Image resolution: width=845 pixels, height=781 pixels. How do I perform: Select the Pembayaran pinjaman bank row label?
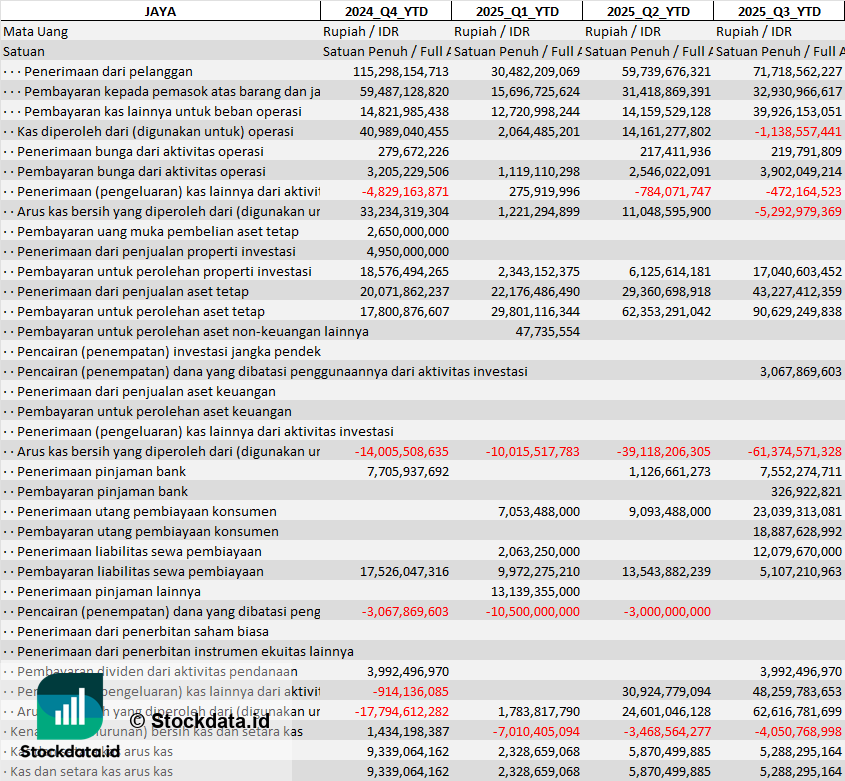coord(103,491)
